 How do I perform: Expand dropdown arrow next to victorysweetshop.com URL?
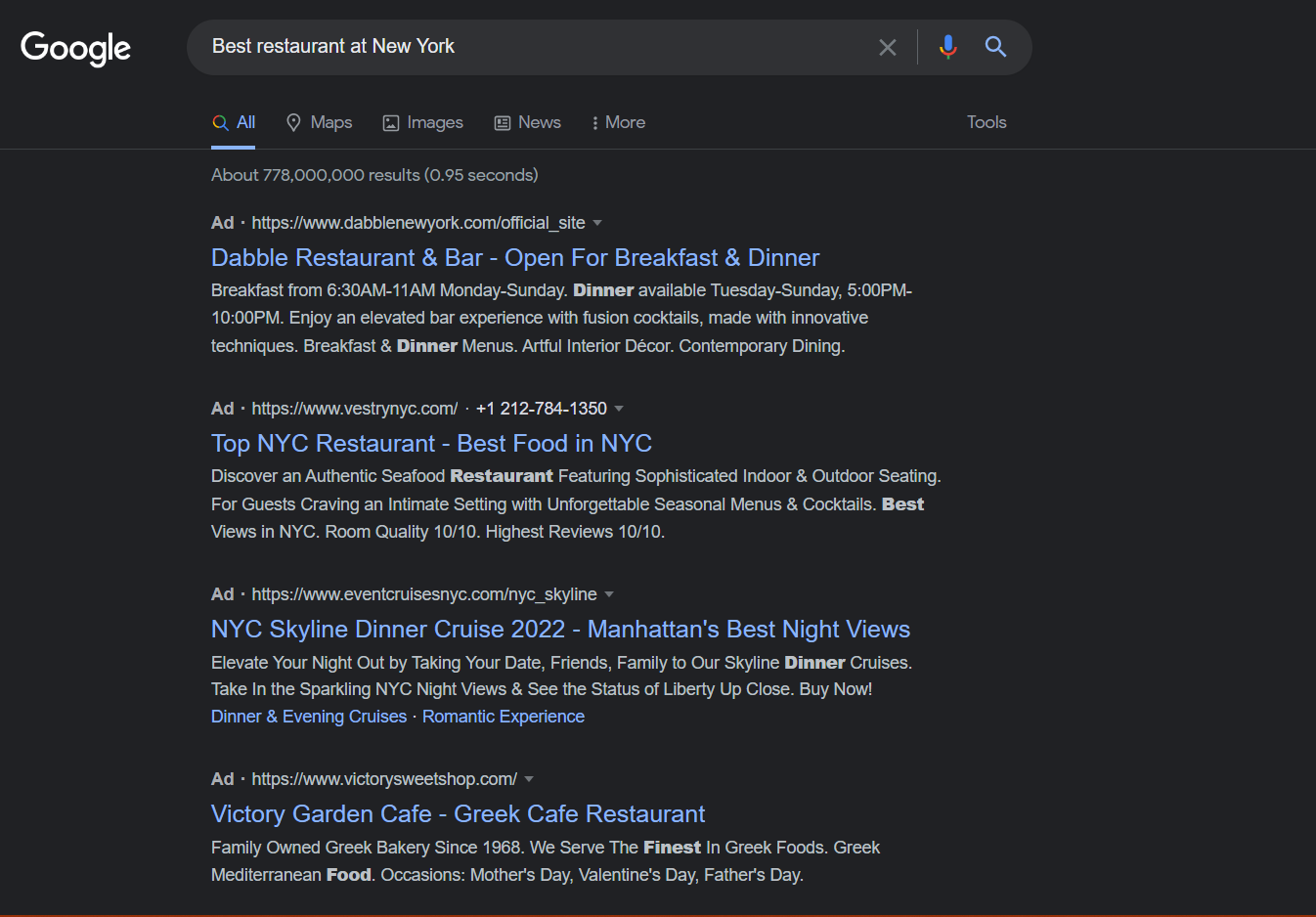point(529,779)
